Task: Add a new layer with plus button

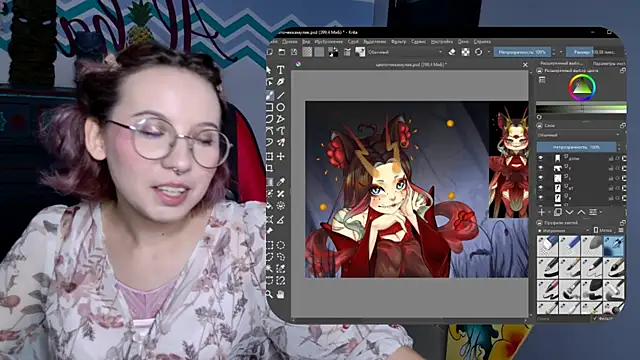Action: (x=542, y=212)
